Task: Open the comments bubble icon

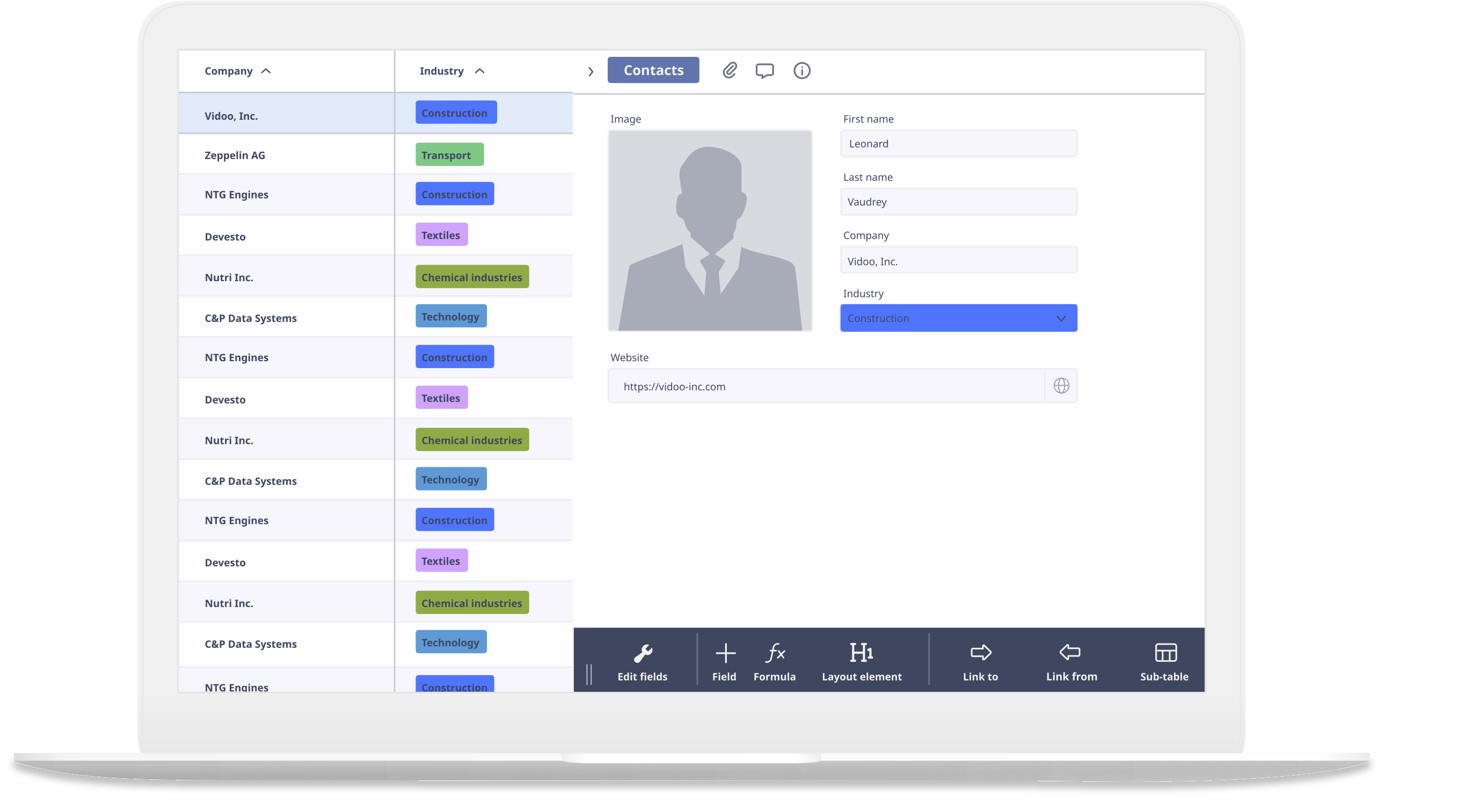Action: pyautogui.click(x=764, y=70)
